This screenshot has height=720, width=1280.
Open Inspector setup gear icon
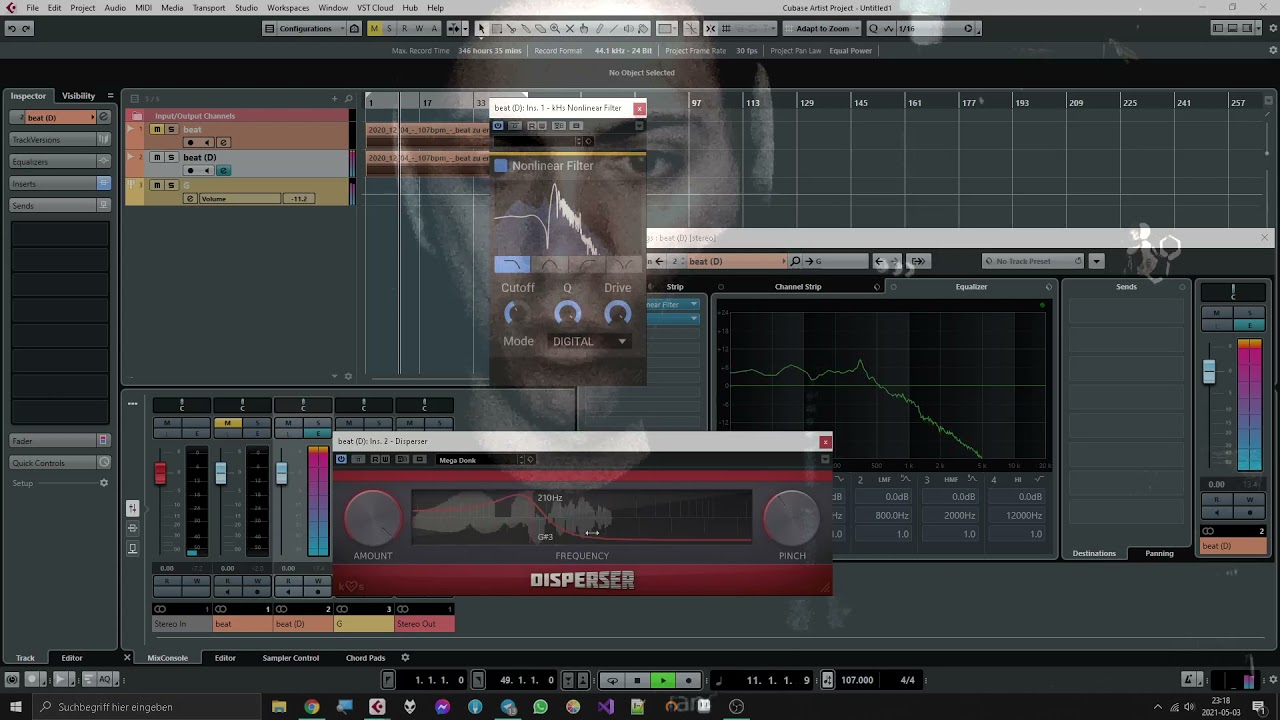point(103,483)
